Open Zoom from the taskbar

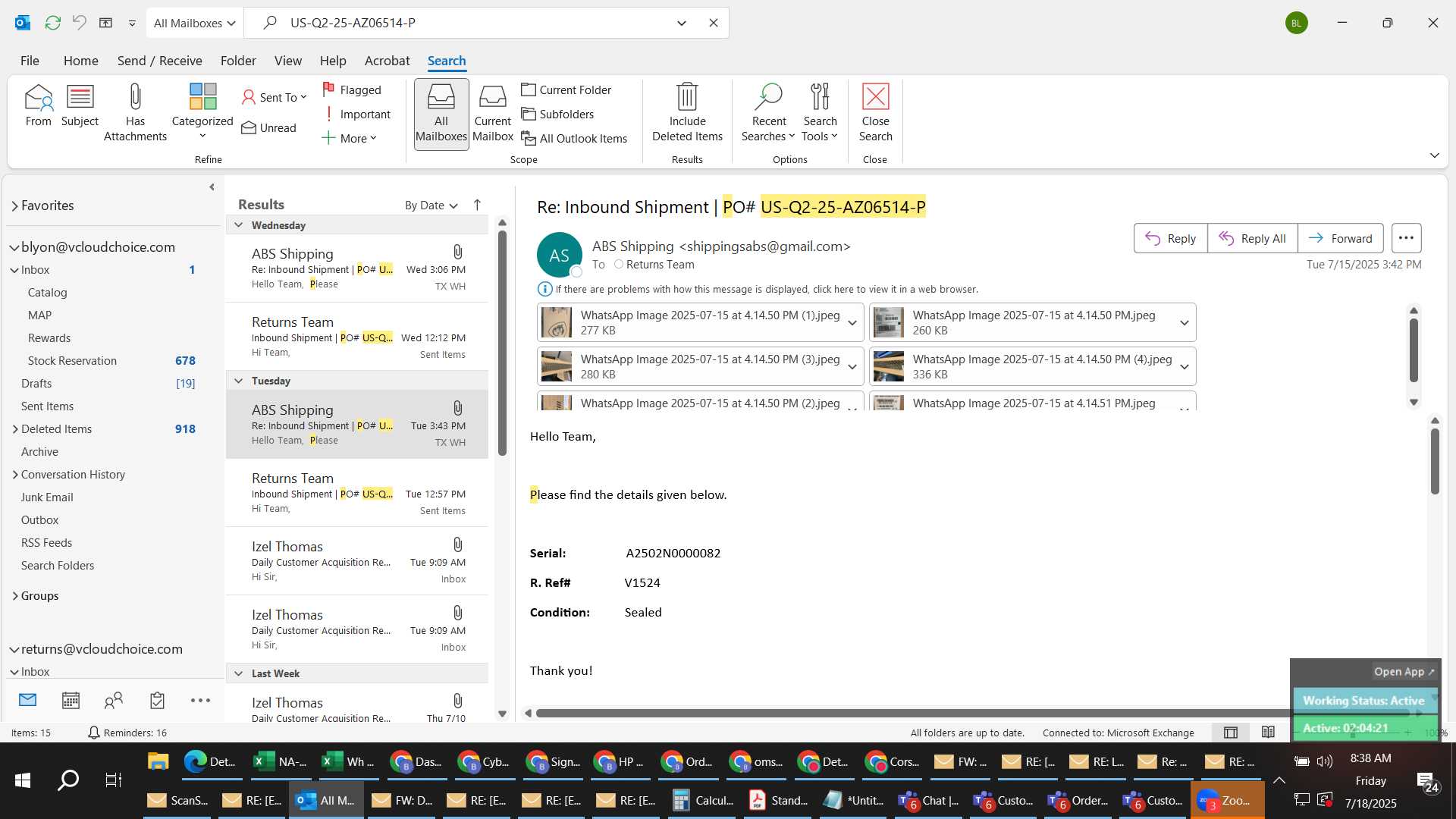click(1227, 800)
